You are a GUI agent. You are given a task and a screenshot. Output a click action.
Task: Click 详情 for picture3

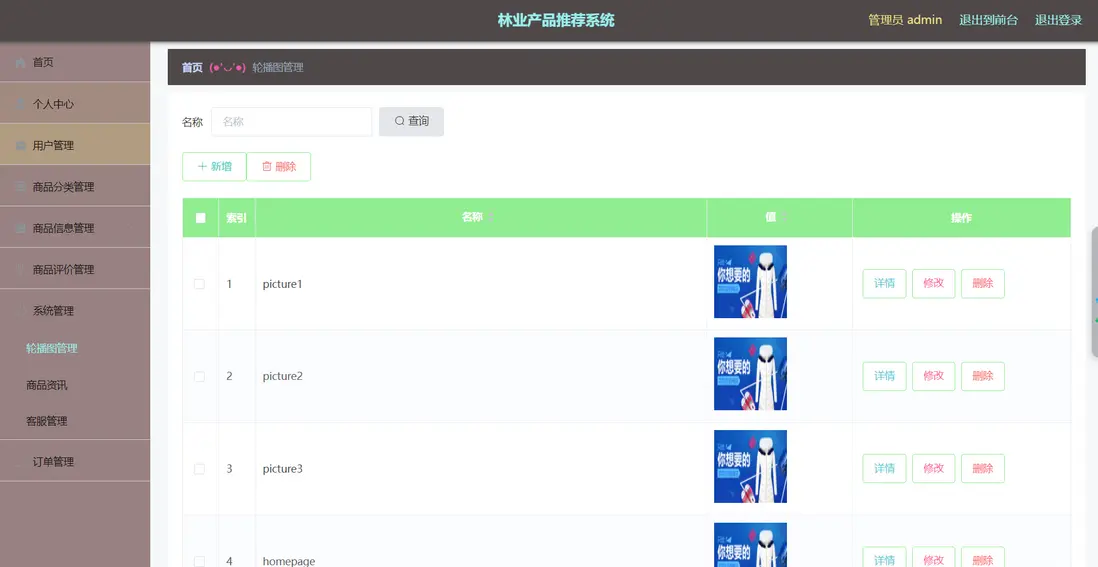(884, 468)
